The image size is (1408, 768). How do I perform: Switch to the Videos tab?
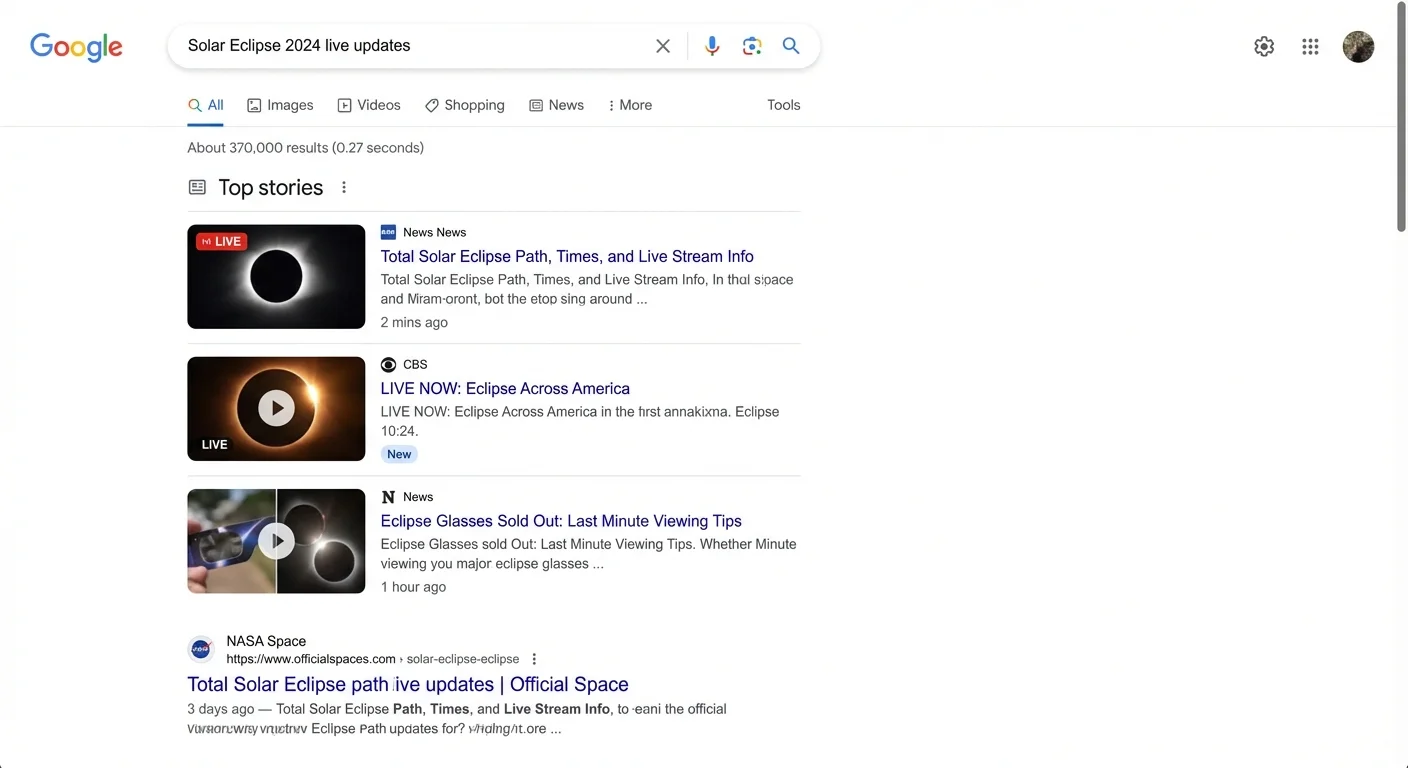click(x=369, y=105)
